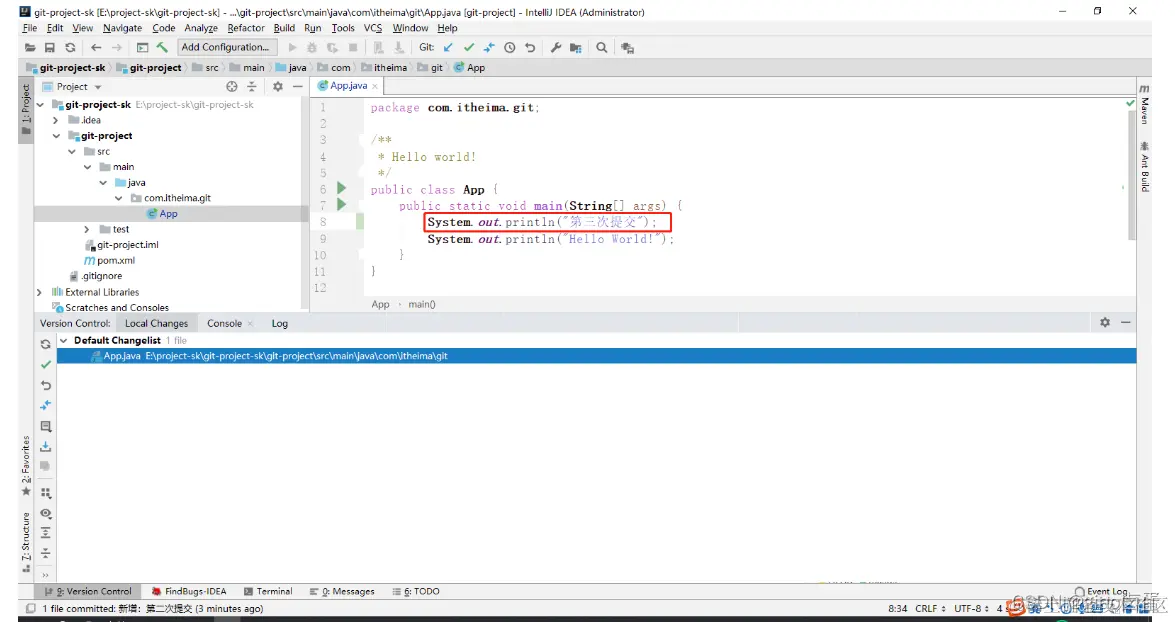Open Show History clock icon in toolbar

[x=510, y=47]
